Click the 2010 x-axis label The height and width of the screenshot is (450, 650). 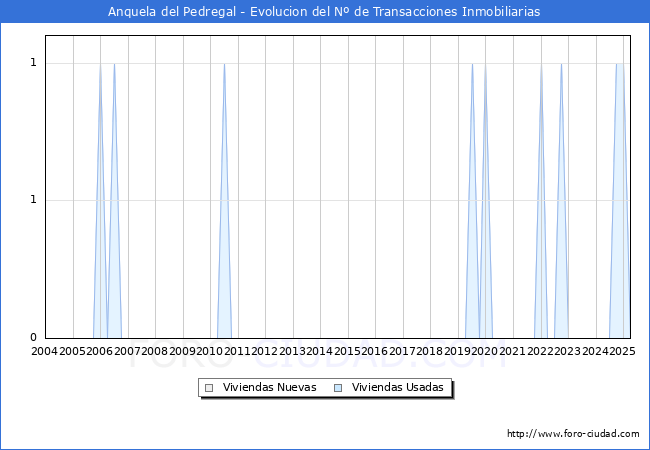tap(210, 351)
